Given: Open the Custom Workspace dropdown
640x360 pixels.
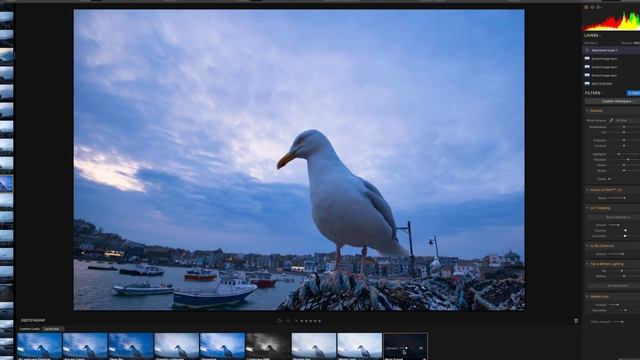Looking at the screenshot, I should [612, 101].
